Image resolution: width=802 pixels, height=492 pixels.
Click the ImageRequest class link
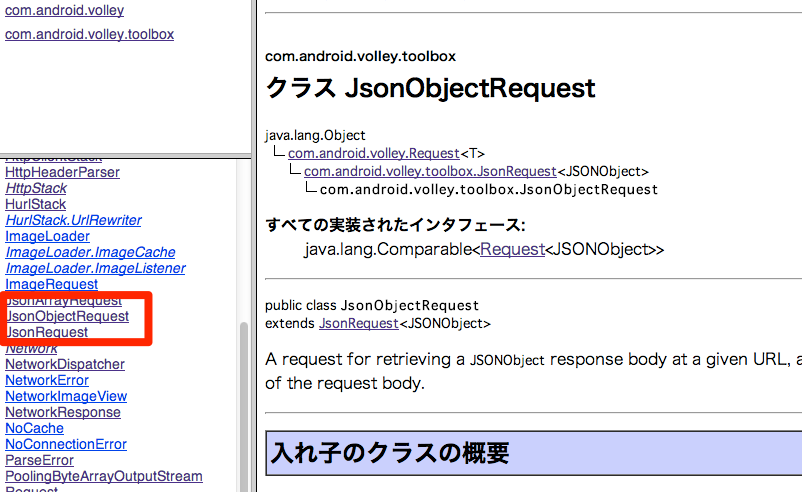(52, 284)
